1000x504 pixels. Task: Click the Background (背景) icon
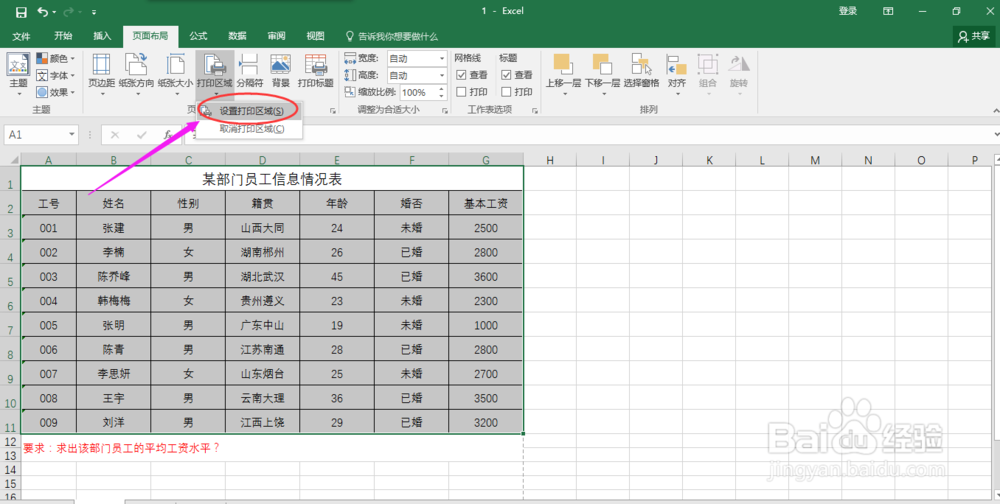tap(281, 71)
